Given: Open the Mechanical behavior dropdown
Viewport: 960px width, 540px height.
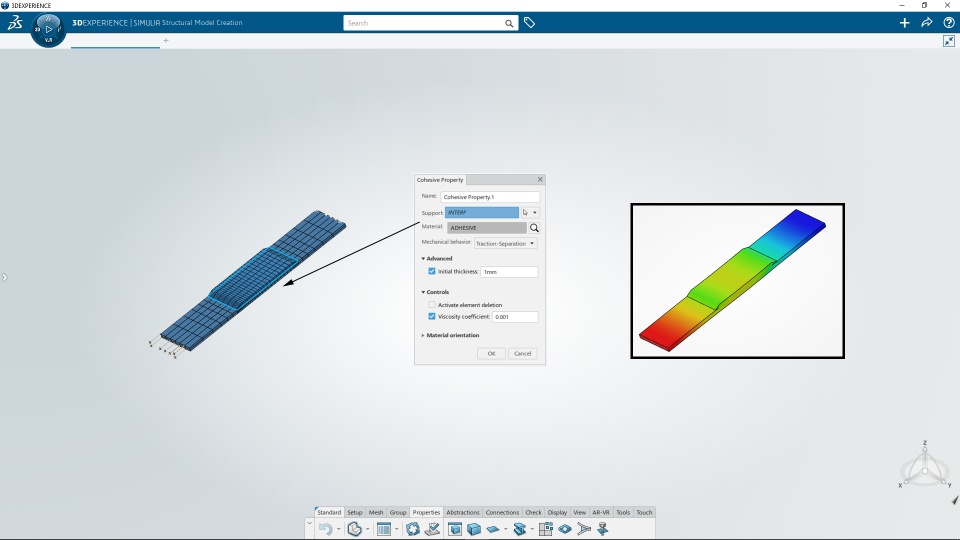Looking at the screenshot, I should [506, 244].
